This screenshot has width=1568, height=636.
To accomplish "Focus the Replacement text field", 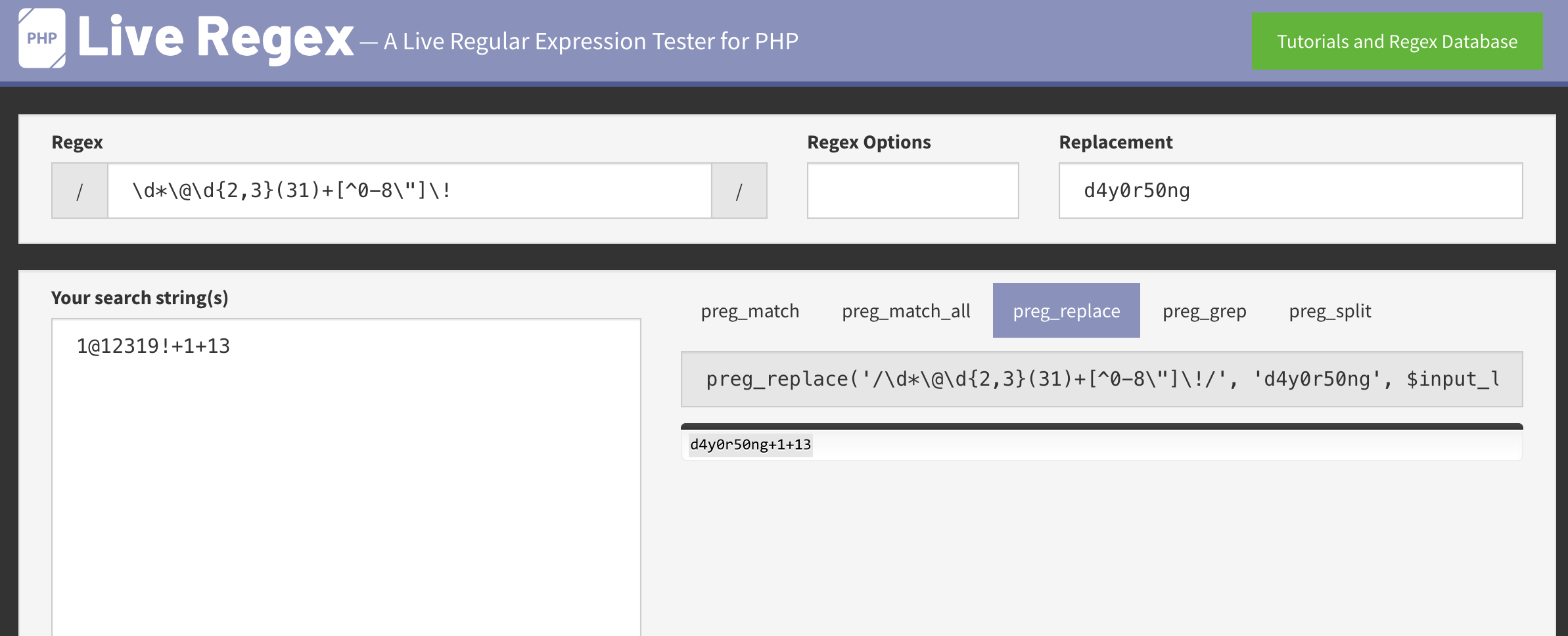I will click(1290, 191).
